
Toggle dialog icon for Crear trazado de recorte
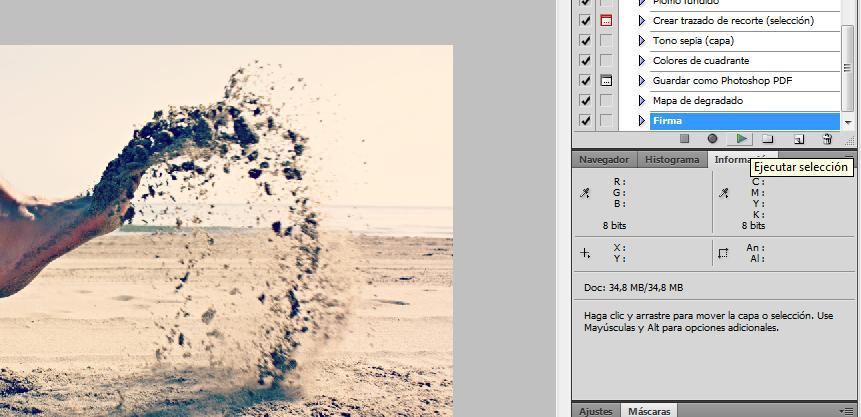[x=606, y=20]
